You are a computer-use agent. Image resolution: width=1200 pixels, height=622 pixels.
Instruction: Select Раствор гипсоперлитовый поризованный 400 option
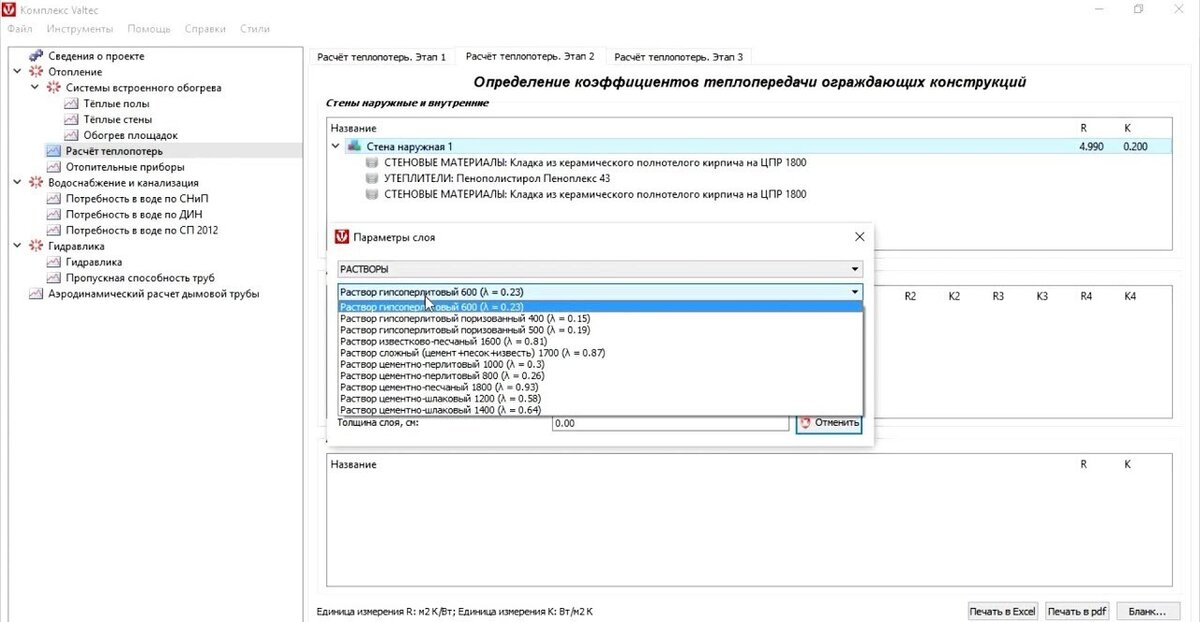tap(600, 318)
